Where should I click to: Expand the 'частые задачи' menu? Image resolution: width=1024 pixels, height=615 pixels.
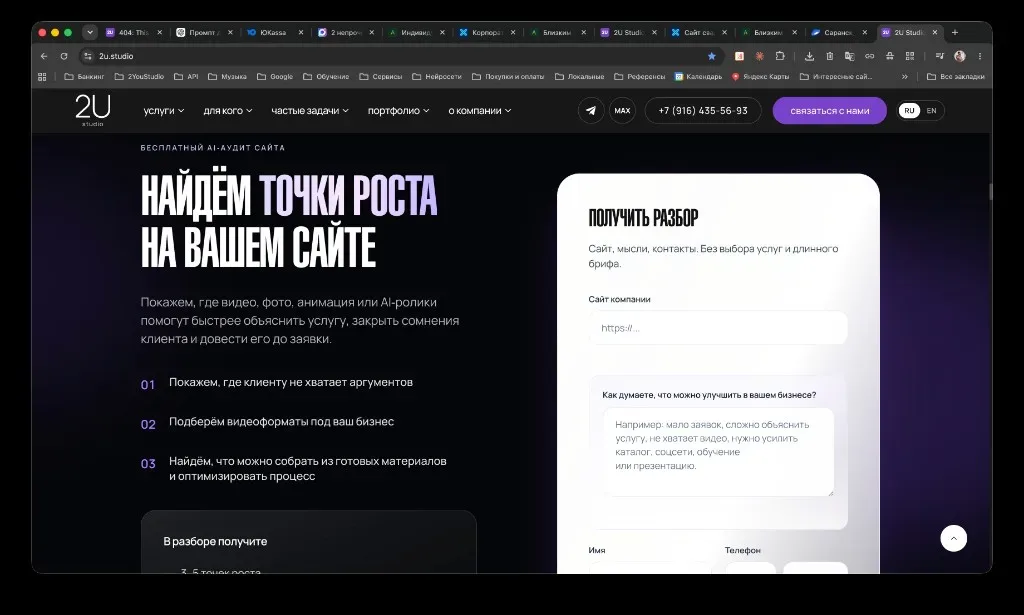coord(310,110)
